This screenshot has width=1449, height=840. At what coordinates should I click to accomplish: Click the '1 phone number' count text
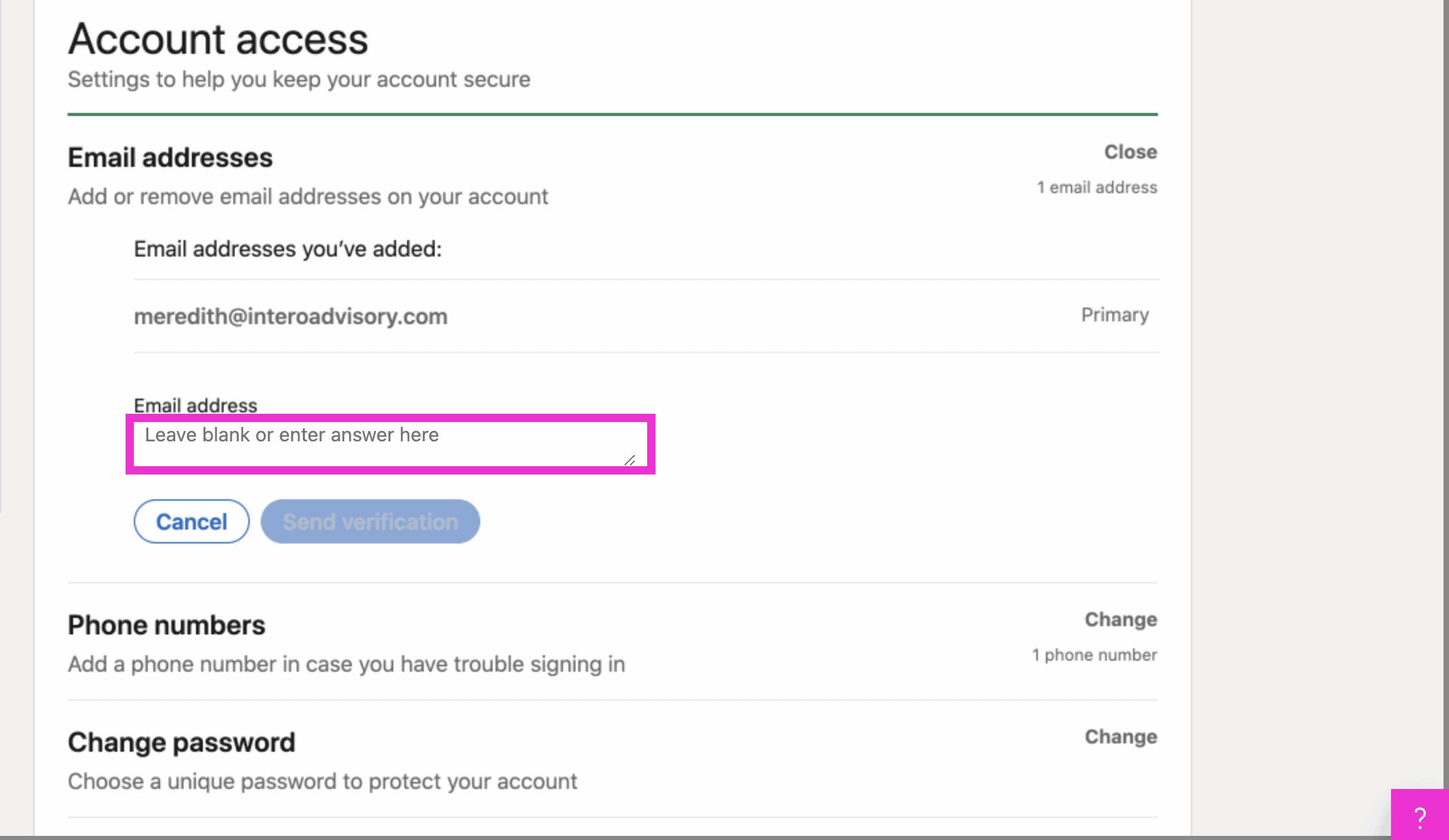[1094, 655]
